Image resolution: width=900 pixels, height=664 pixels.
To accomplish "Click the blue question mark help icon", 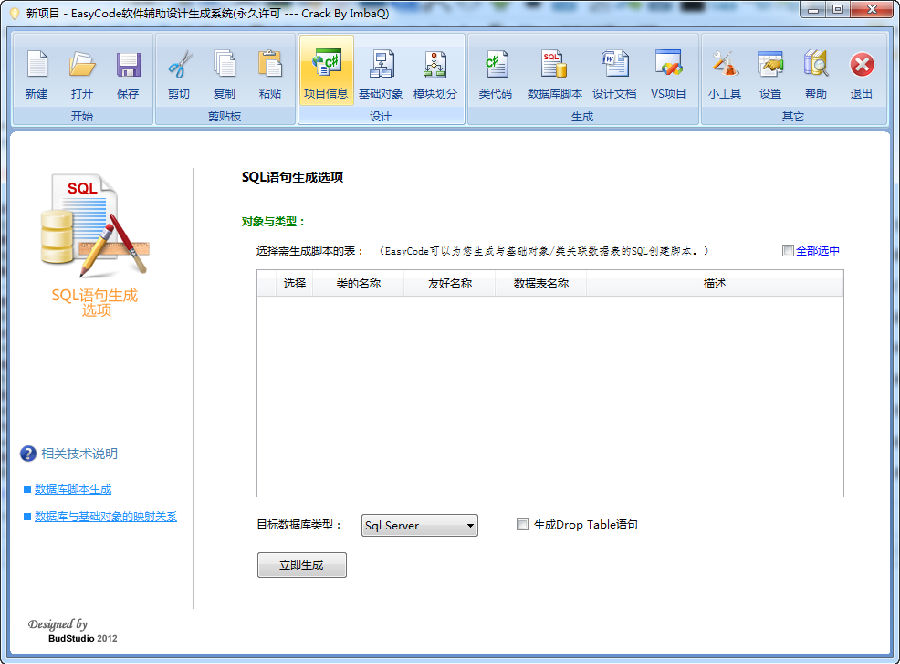I will pyautogui.click(x=28, y=454).
